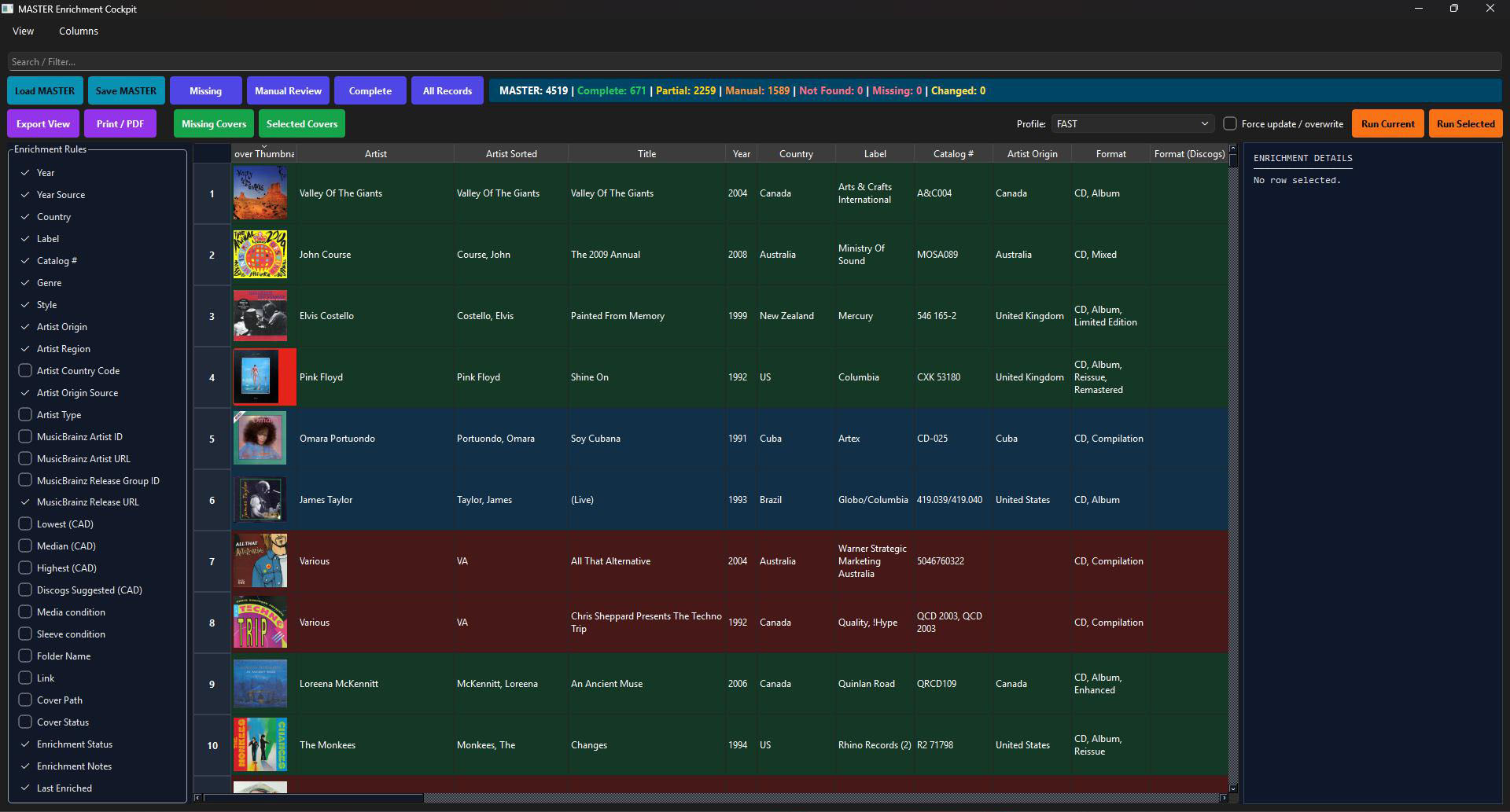This screenshot has width=1510, height=812.
Task: Click the Save MASTER button
Action: (x=126, y=91)
